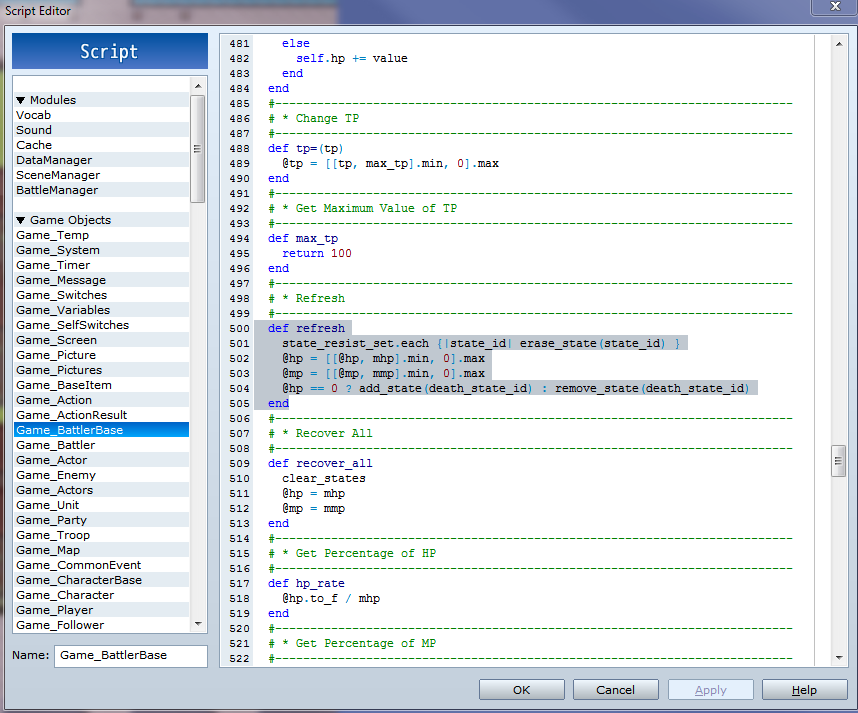The image size is (858, 713).
Task: Click code editor scroll down arrow
Action: 839,657
